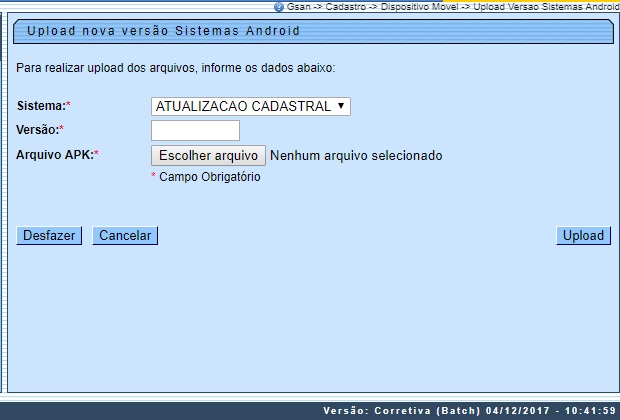Click the 'Arquivo APK:' label
This screenshot has width=620, height=420.
55,155
